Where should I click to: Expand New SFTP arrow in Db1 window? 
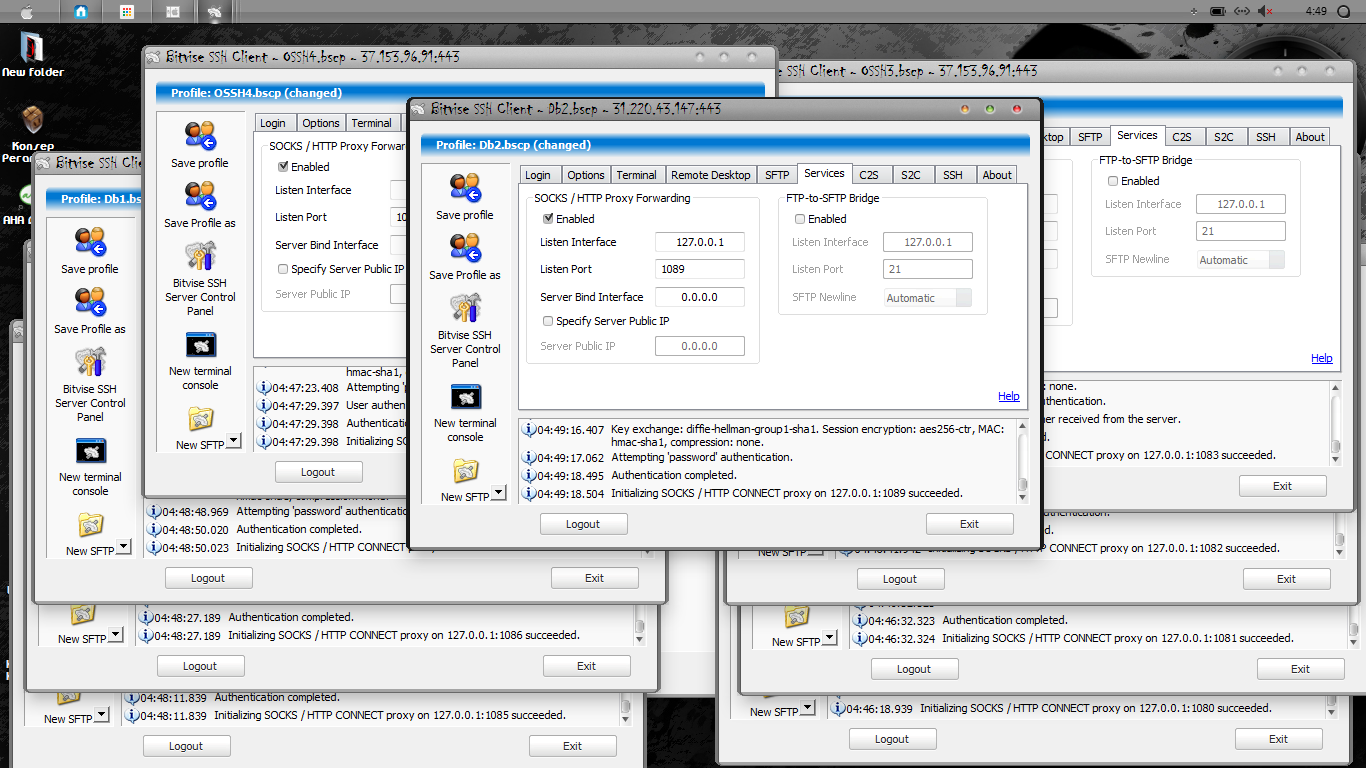tap(124, 546)
